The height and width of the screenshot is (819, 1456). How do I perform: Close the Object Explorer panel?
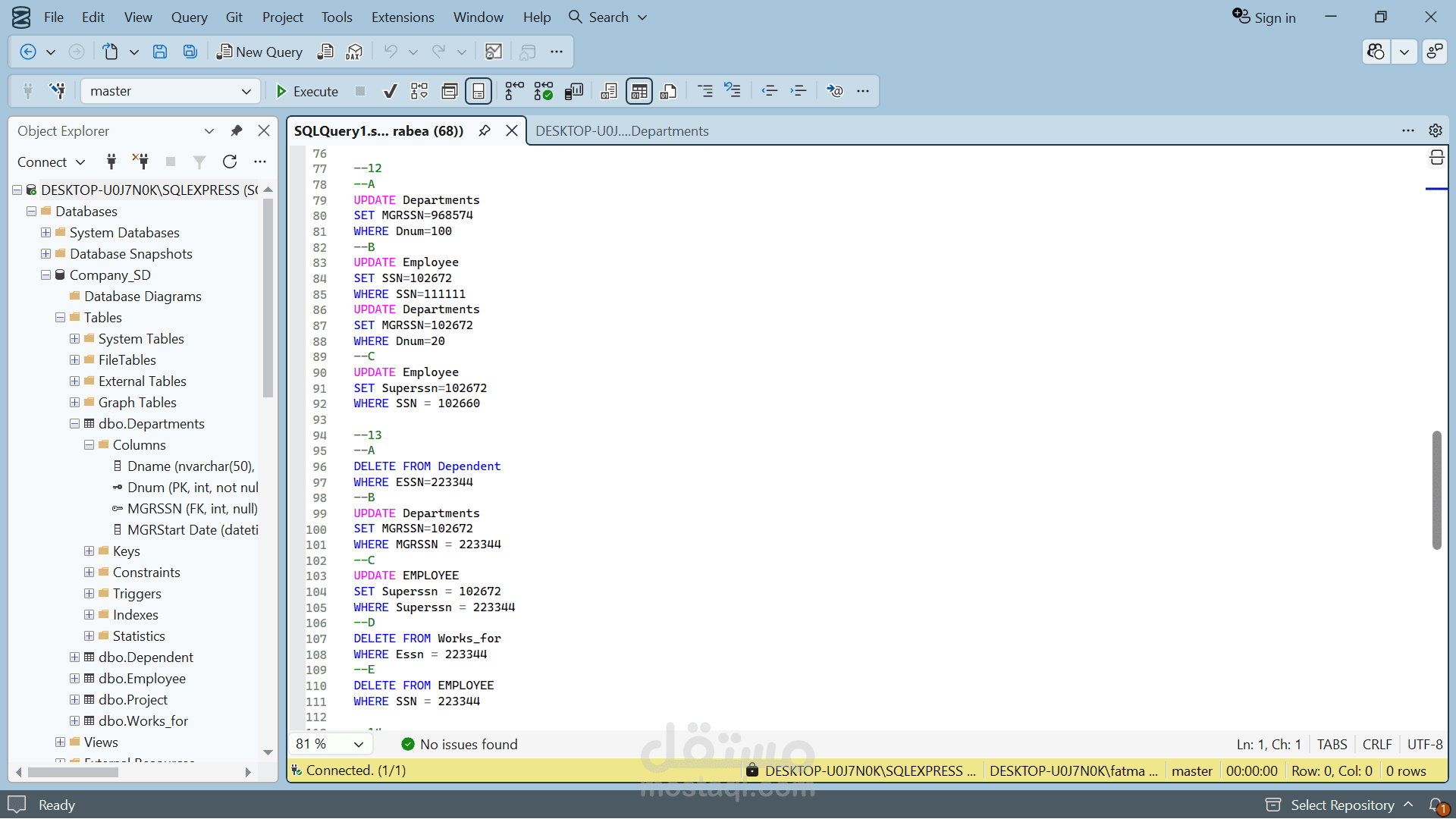[264, 131]
